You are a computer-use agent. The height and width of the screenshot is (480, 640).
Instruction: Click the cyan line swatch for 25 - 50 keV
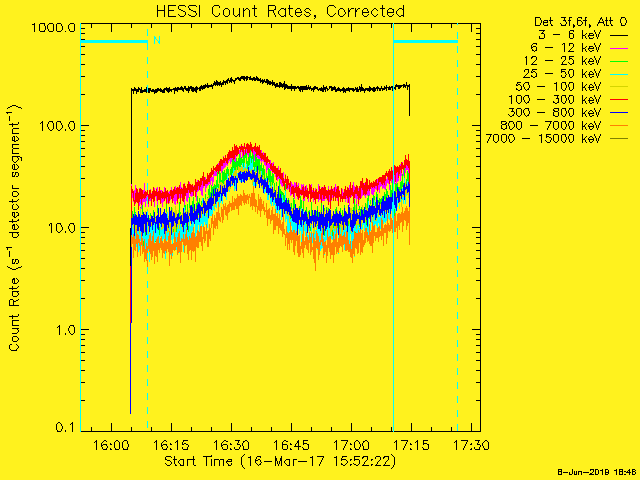619,75
